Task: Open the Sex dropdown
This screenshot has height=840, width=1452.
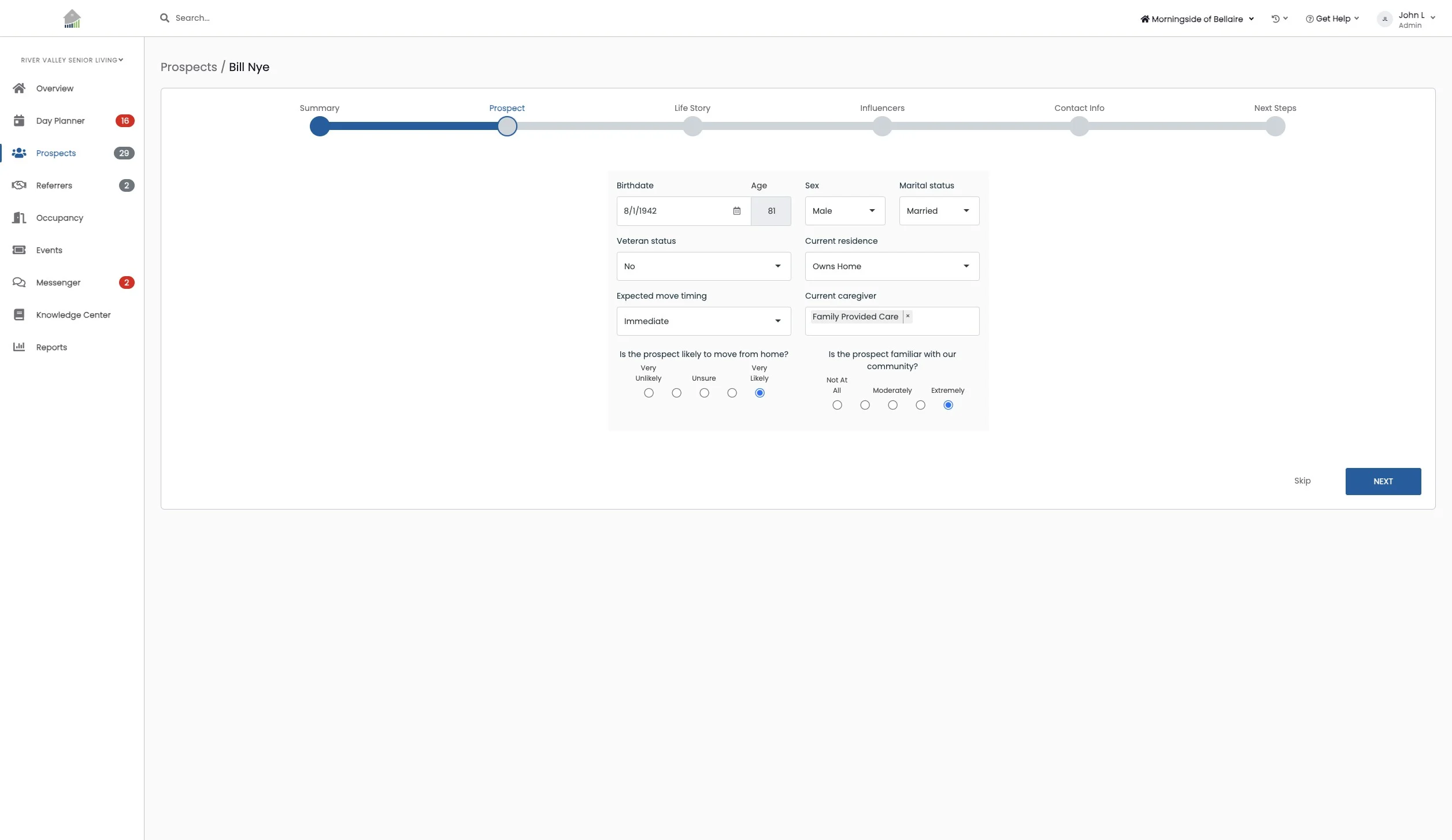Action: [844, 211]
